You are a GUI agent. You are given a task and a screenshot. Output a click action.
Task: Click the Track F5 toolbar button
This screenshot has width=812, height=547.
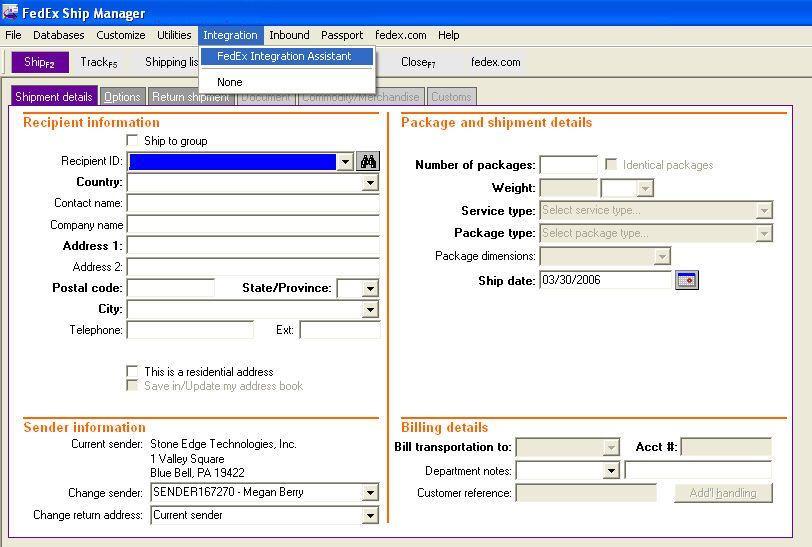point(98,62)
